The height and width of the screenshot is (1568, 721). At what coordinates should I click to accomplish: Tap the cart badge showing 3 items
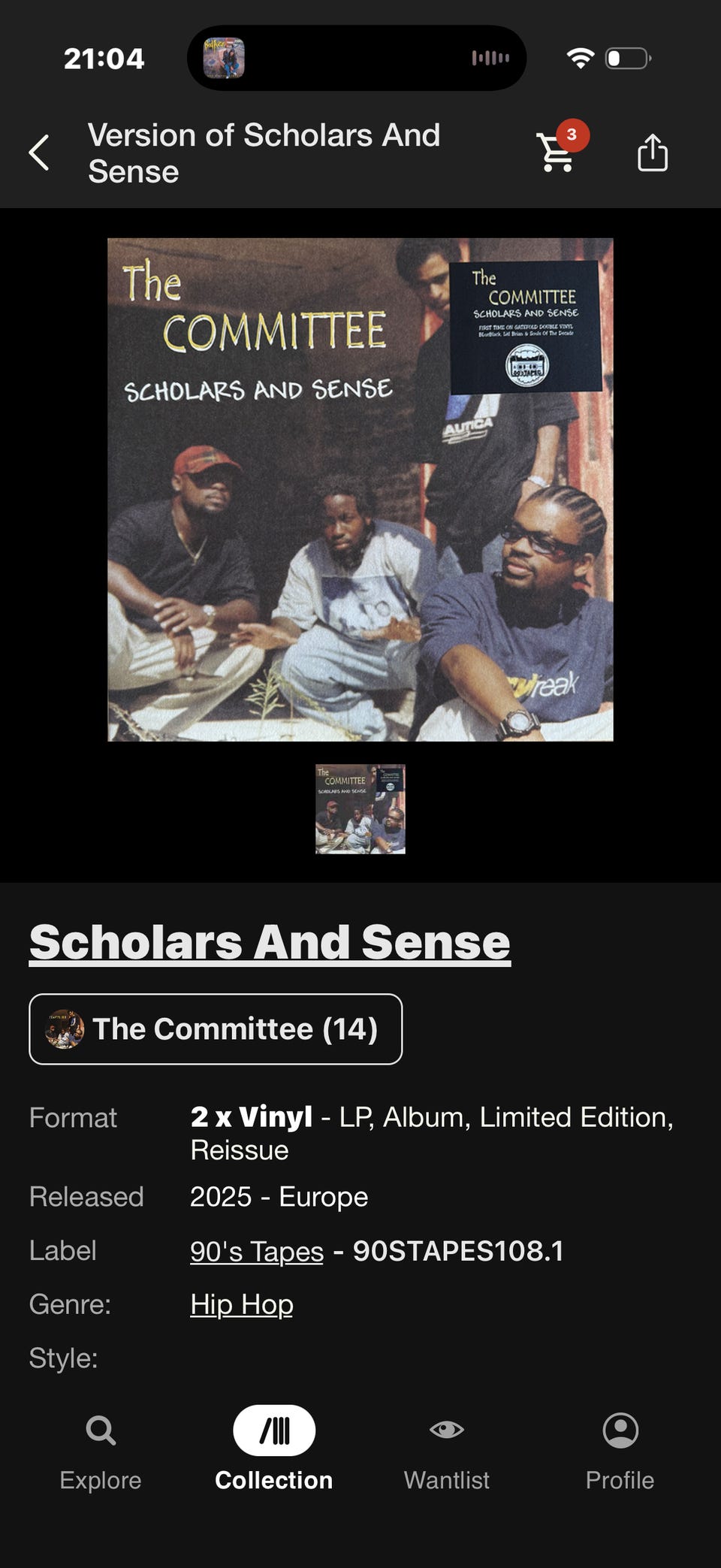point(572,134)
